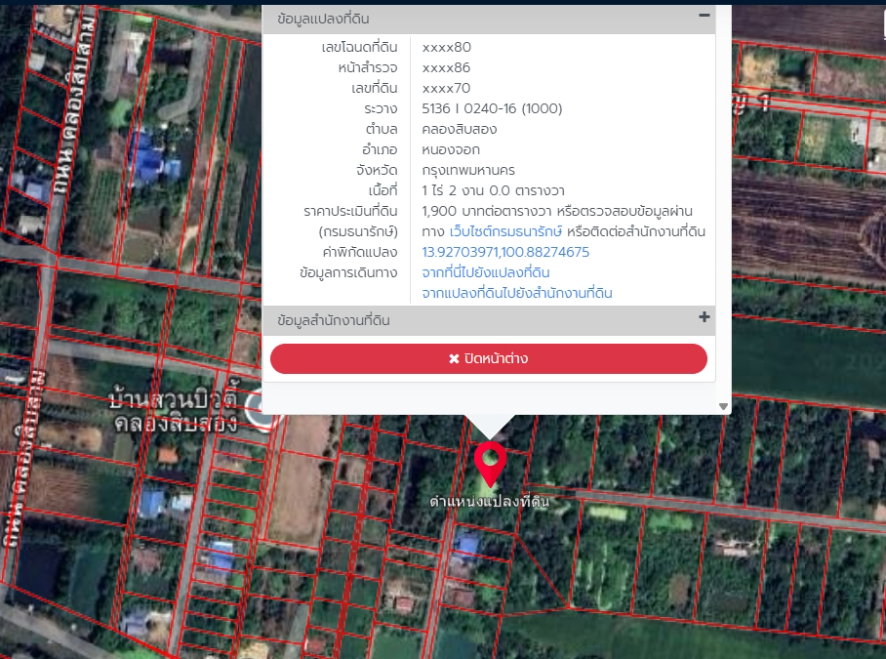
Task: Select the area value 1 ไร่ 2 งาน 0.0 ตารางวา
Action: tap(493, 190)
